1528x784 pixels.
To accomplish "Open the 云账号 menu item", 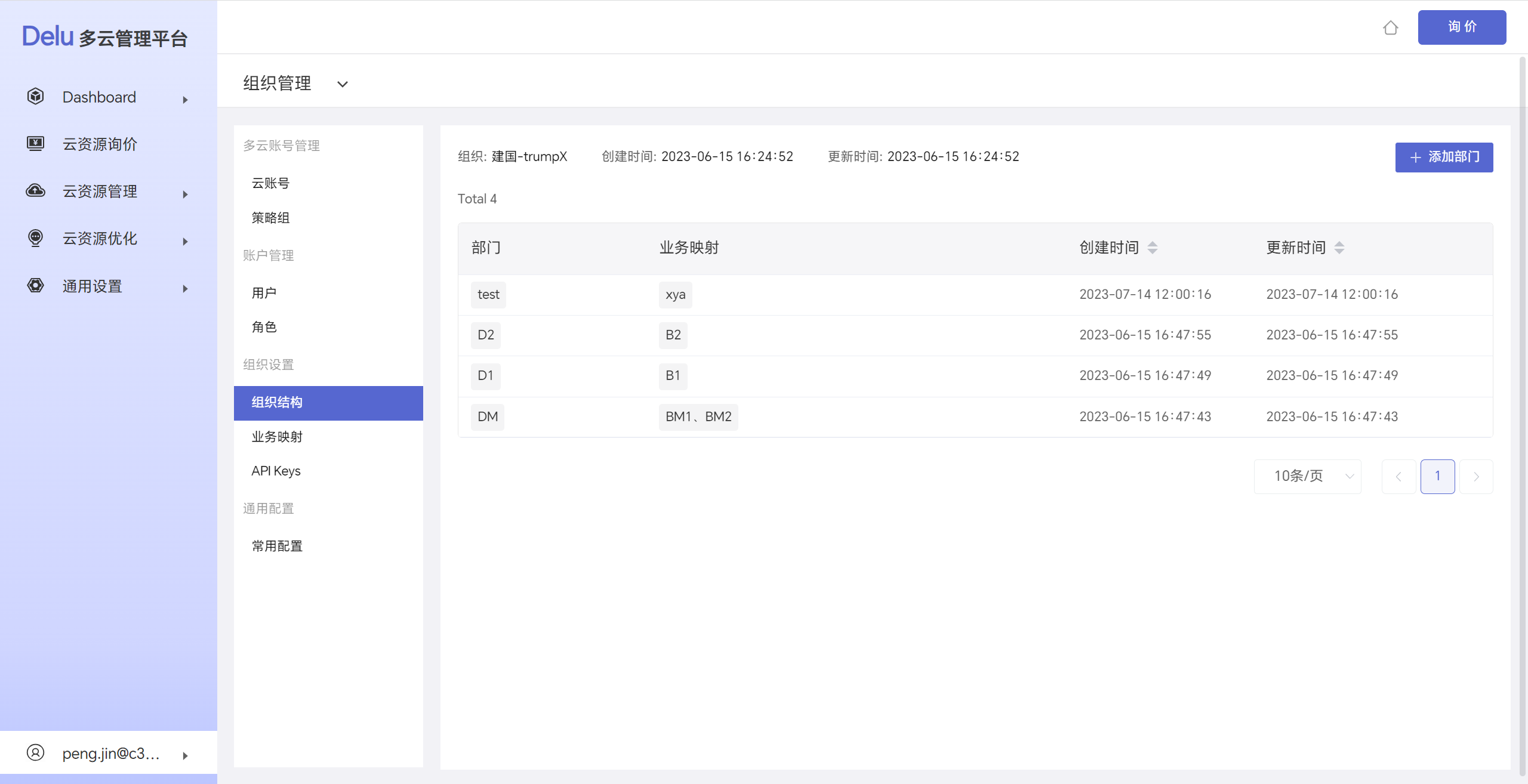I will click(x=270, y=183).
